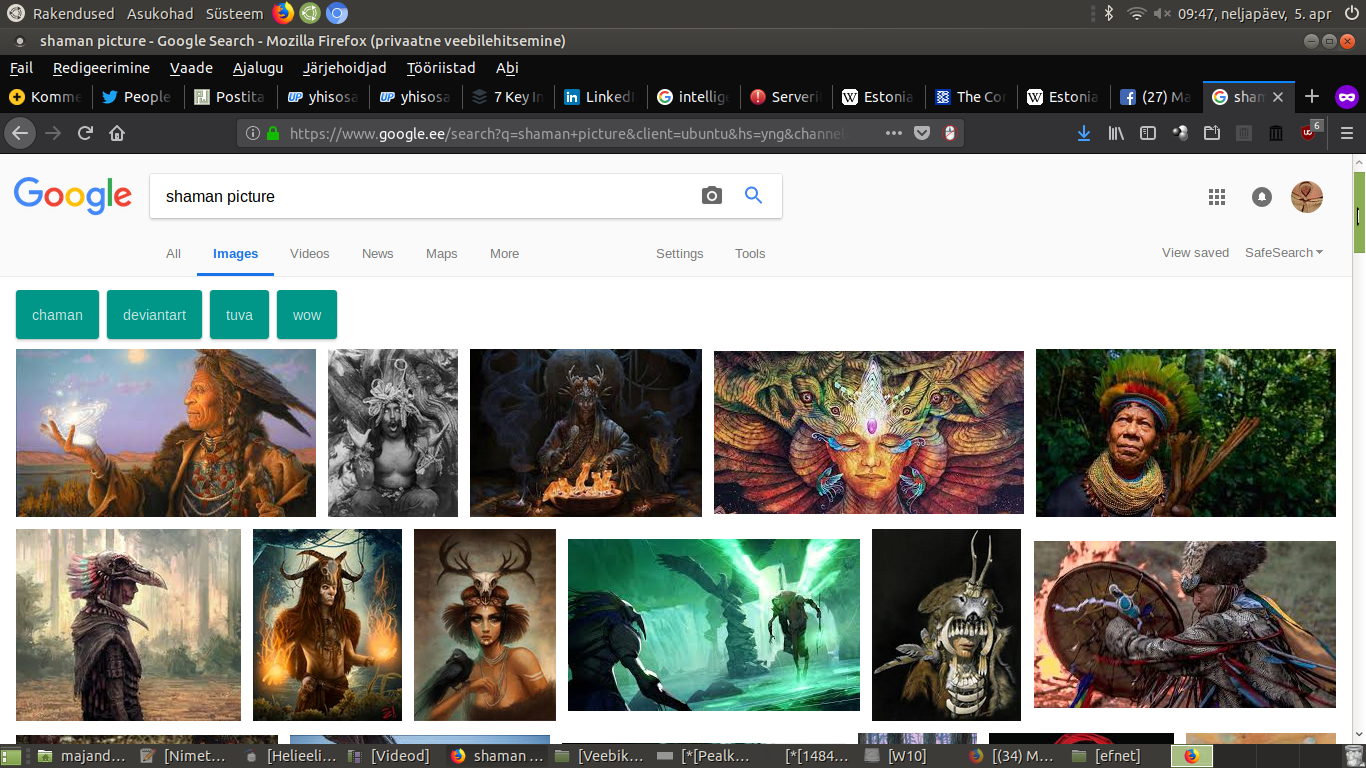The width and height of the screenshot is (1366, 768).
Task: Go to Google homepage via logo
Action: [x=73, y=196]
